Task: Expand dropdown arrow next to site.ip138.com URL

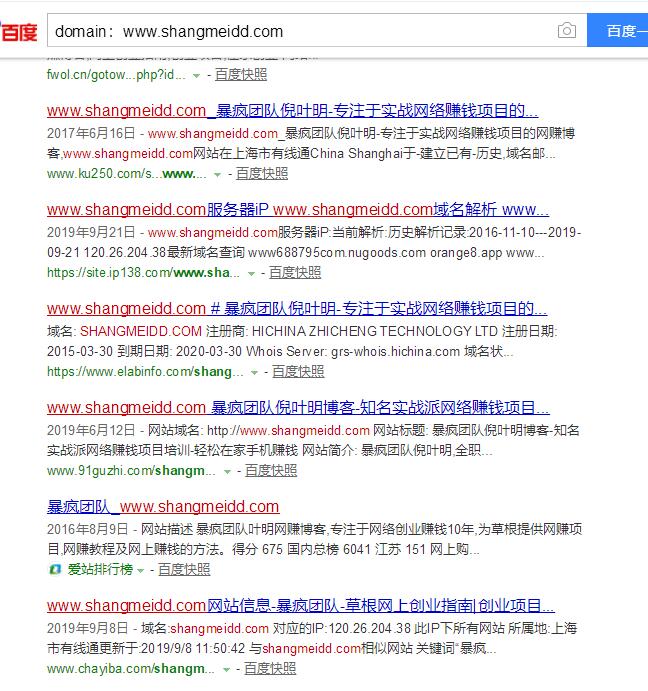Action: coord(251,274)
